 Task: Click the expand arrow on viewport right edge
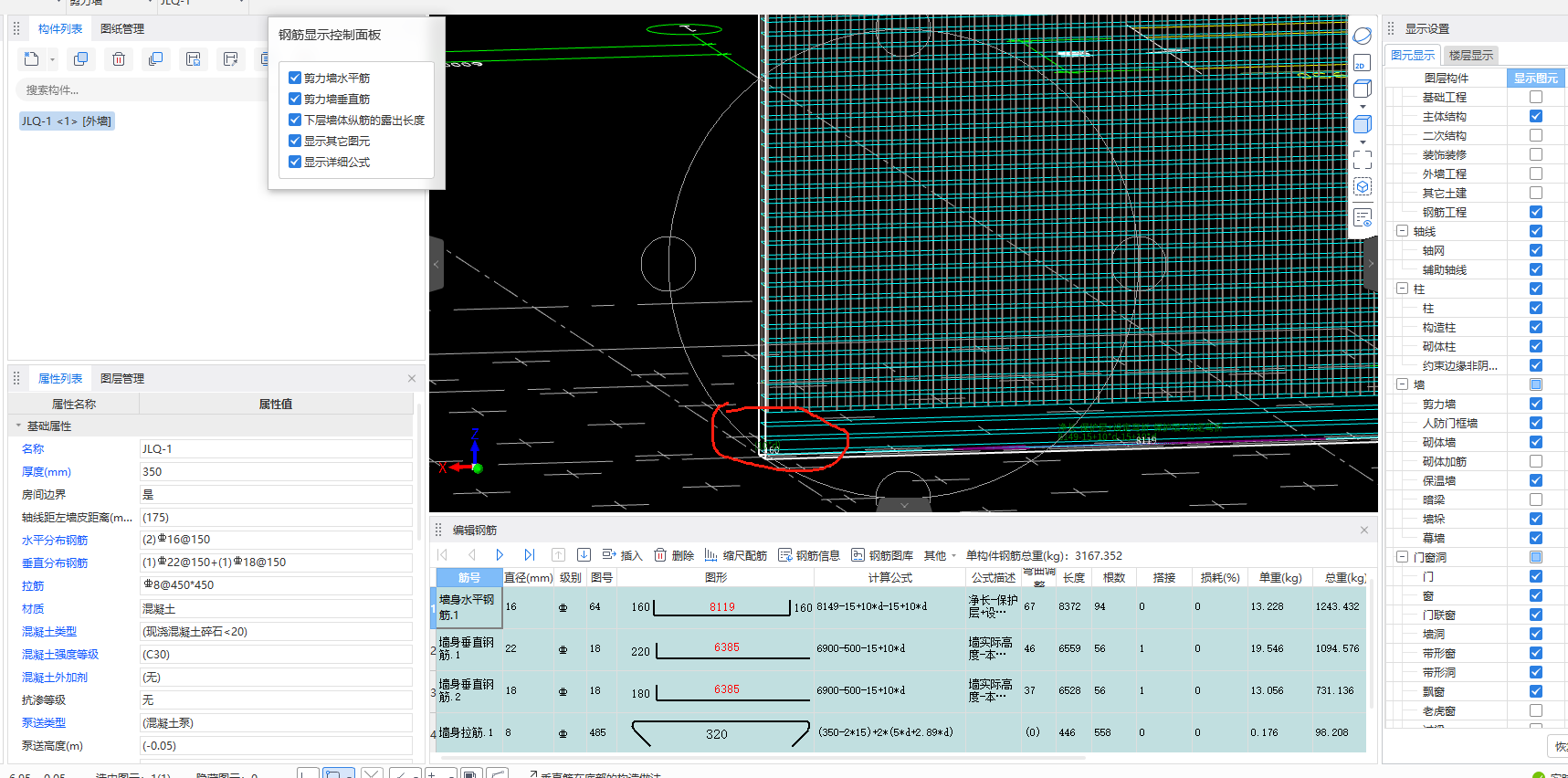click(x=1371, y=264)
